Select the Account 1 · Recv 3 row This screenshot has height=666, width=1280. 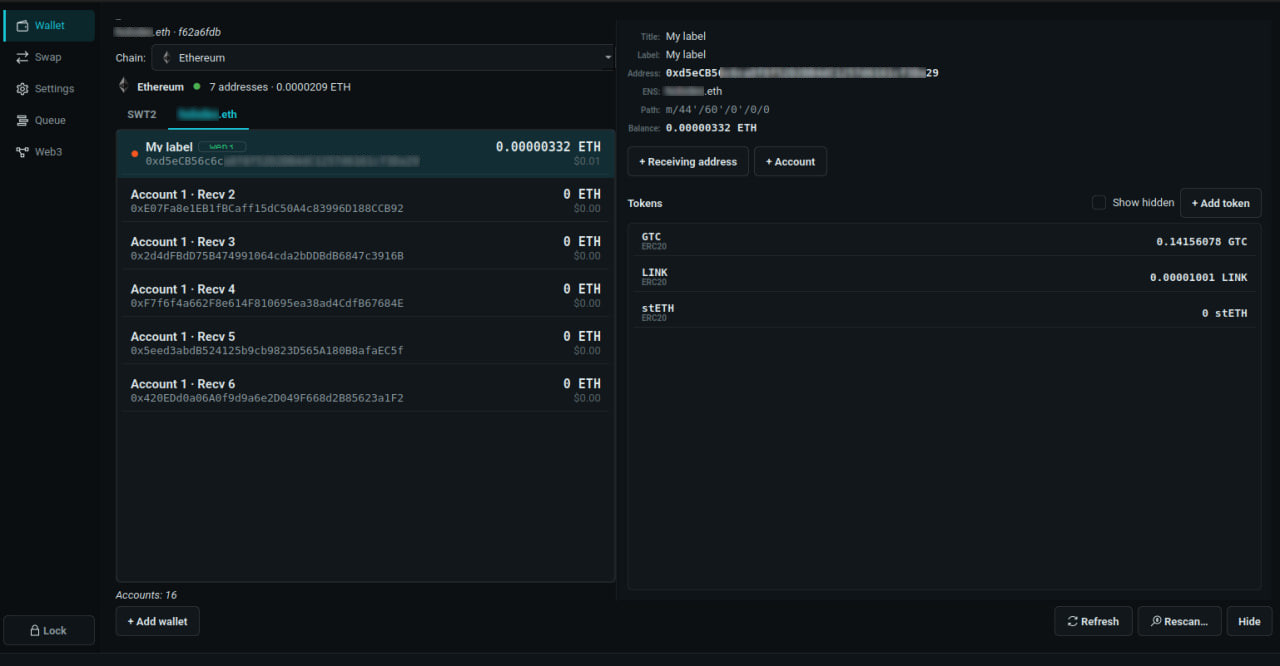(x=366, y=248)
